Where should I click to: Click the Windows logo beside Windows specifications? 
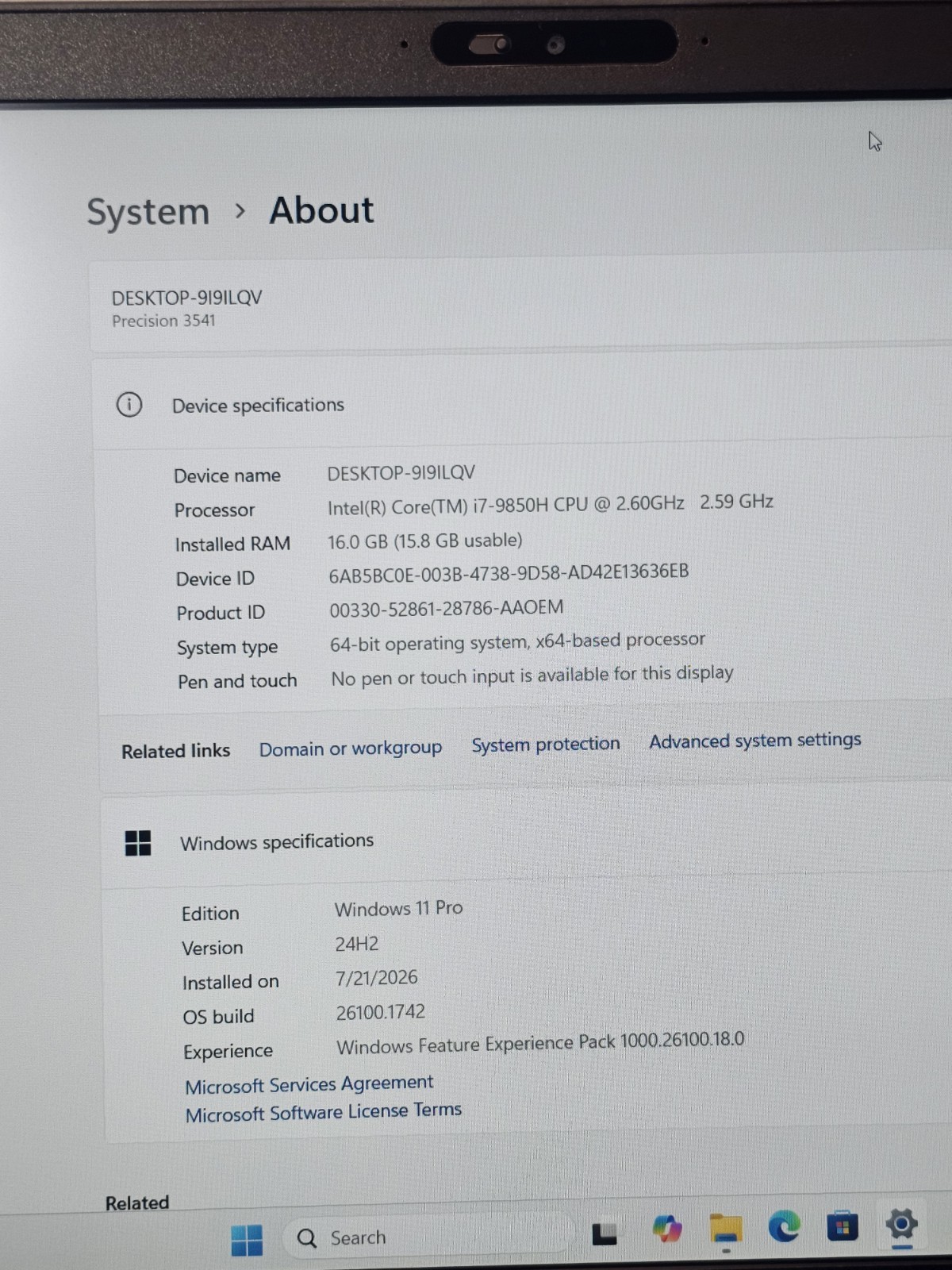click(138, 843)
